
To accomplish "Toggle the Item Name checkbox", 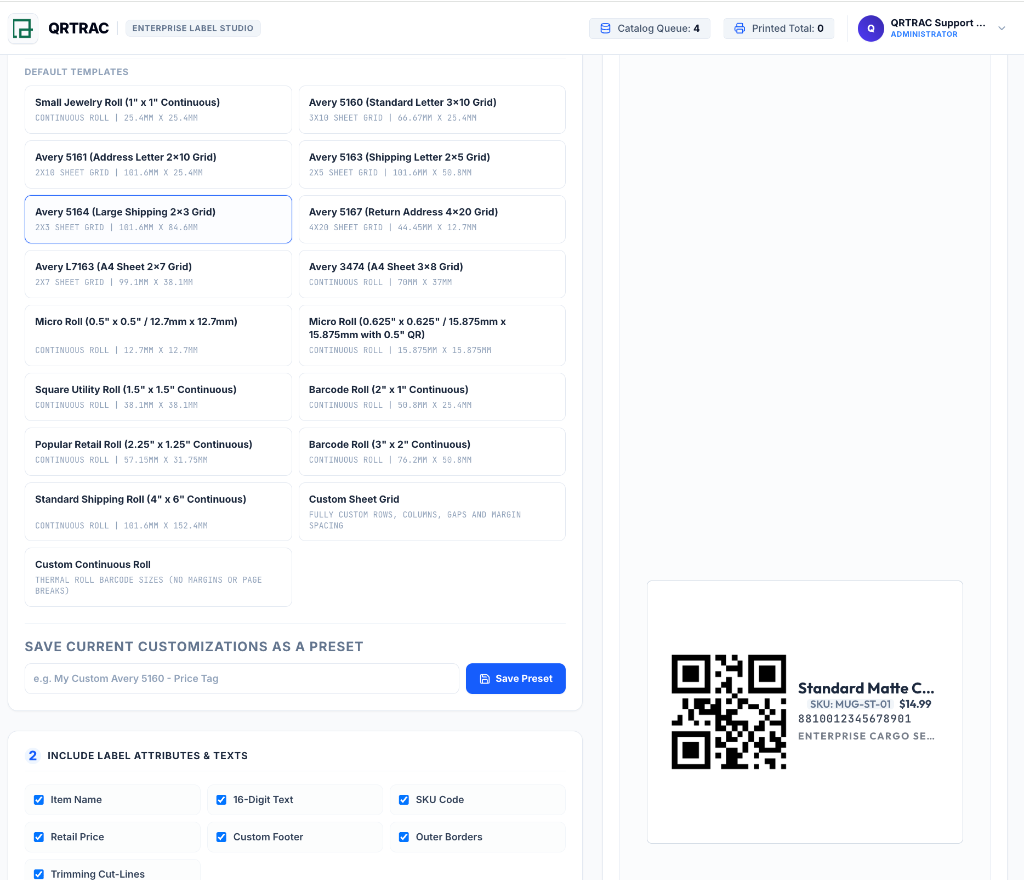I will point(39,800).
